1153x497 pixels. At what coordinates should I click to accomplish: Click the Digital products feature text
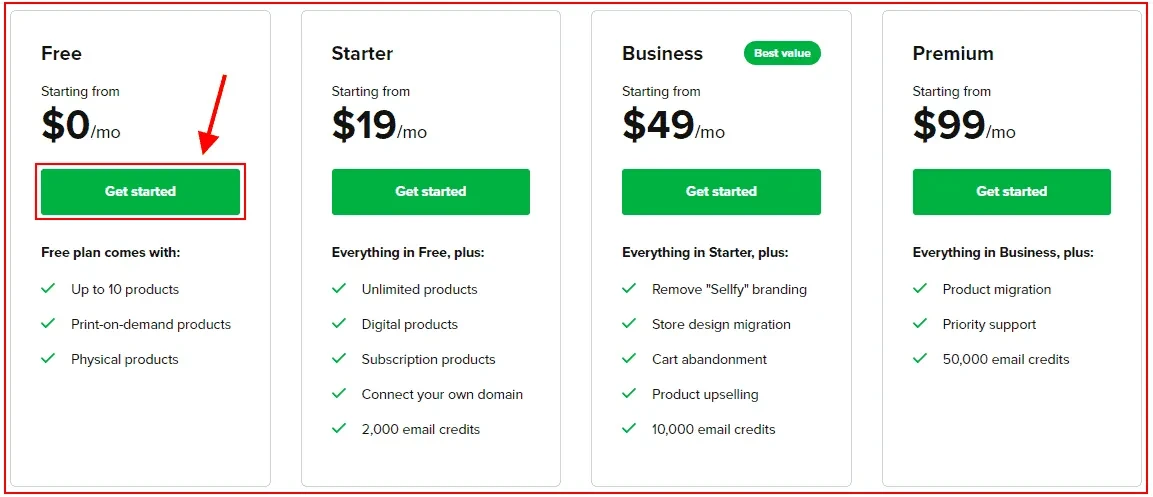pyautogui.click(x=410, y=324)
